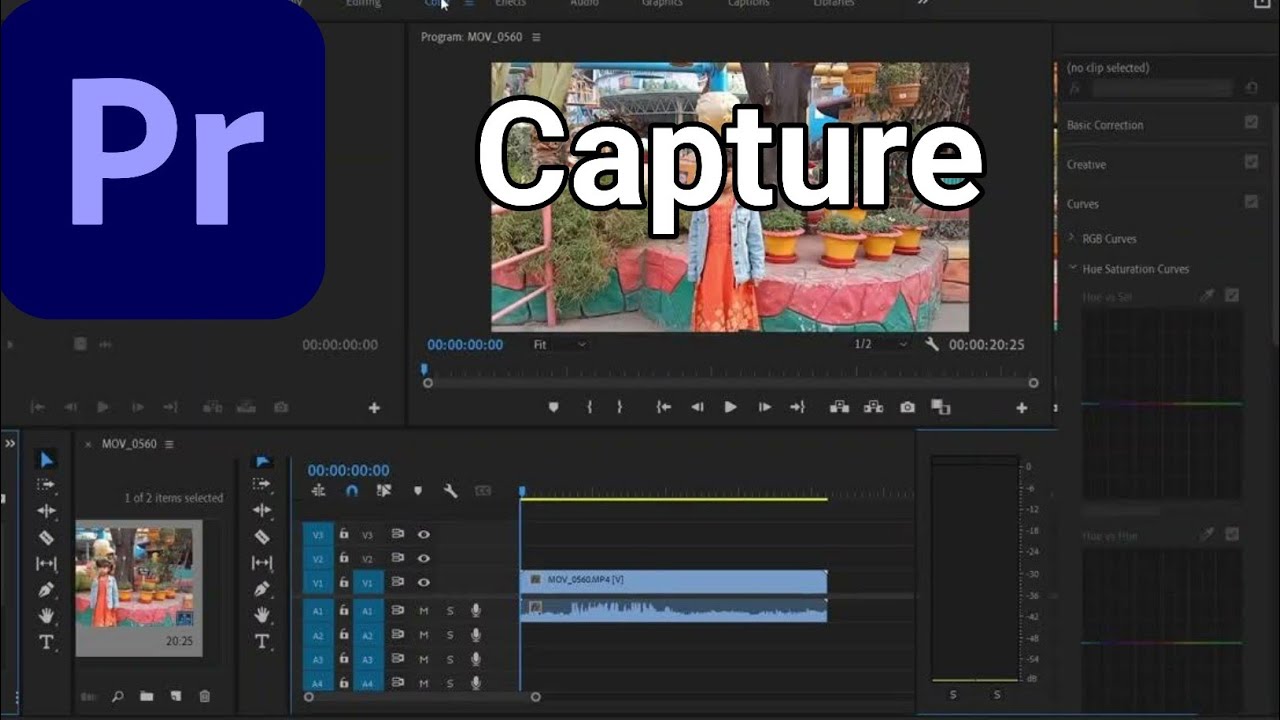
Task: Pick the Hue vs Sat eyedropper
Action: tap(1208, 296)
